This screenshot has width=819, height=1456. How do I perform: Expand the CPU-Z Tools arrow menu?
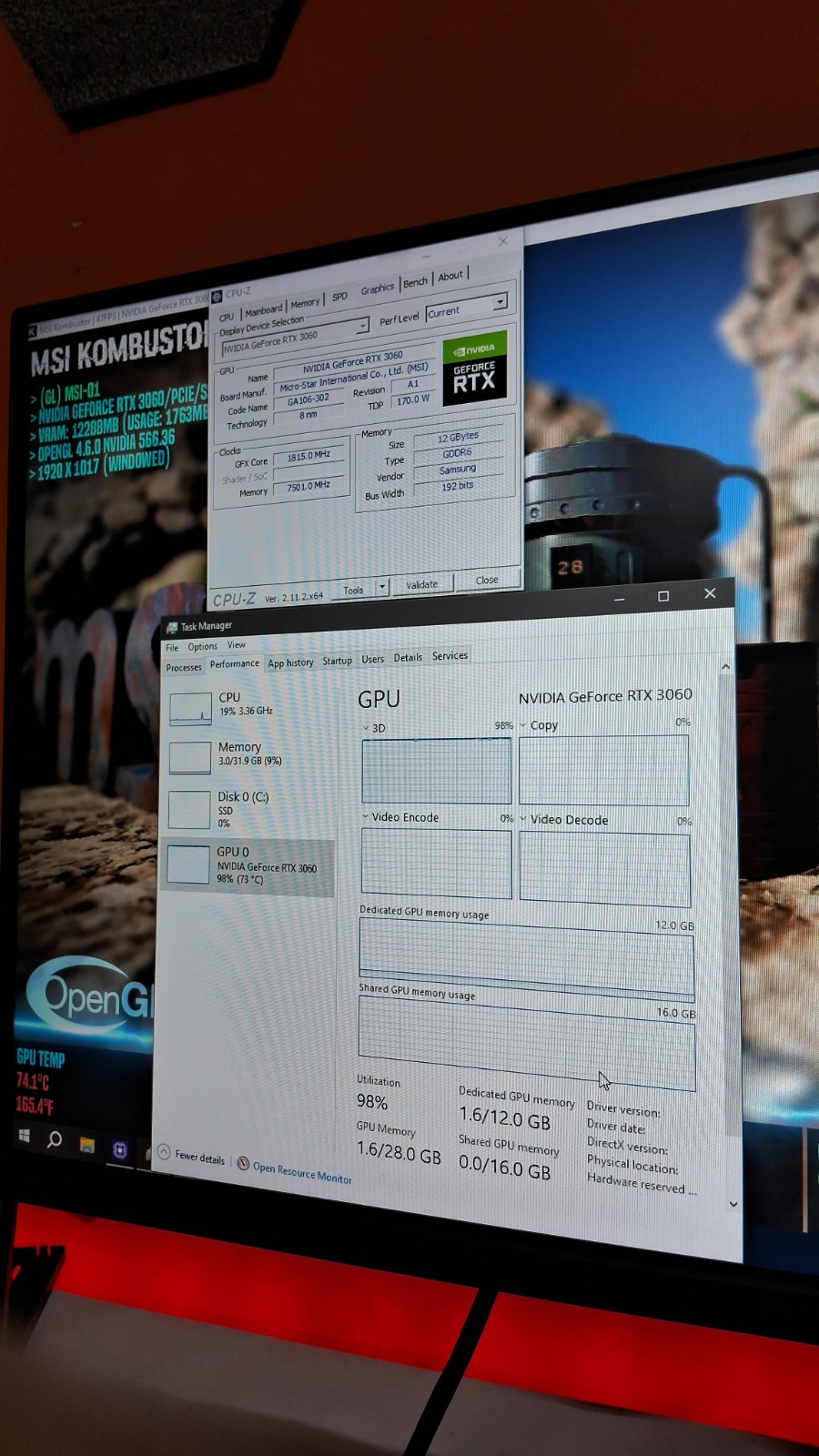382,588
